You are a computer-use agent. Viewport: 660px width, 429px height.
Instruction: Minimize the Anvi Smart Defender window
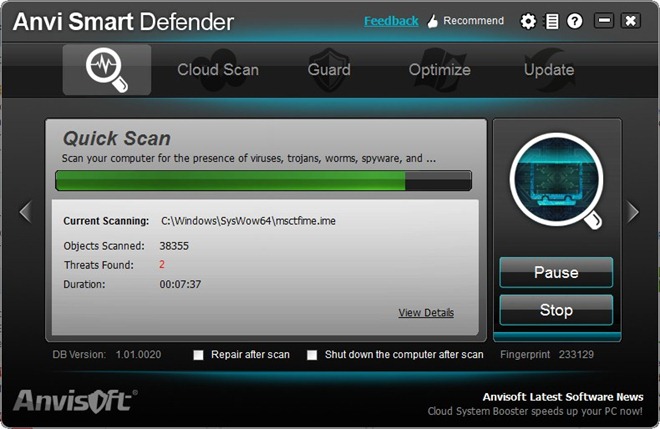click(604, 21)
